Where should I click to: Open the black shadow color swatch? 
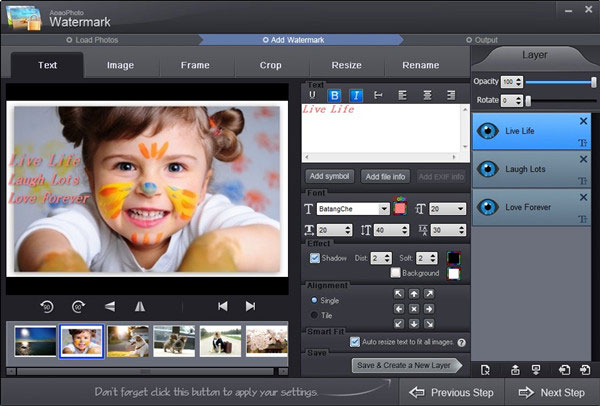coord(453,258)
